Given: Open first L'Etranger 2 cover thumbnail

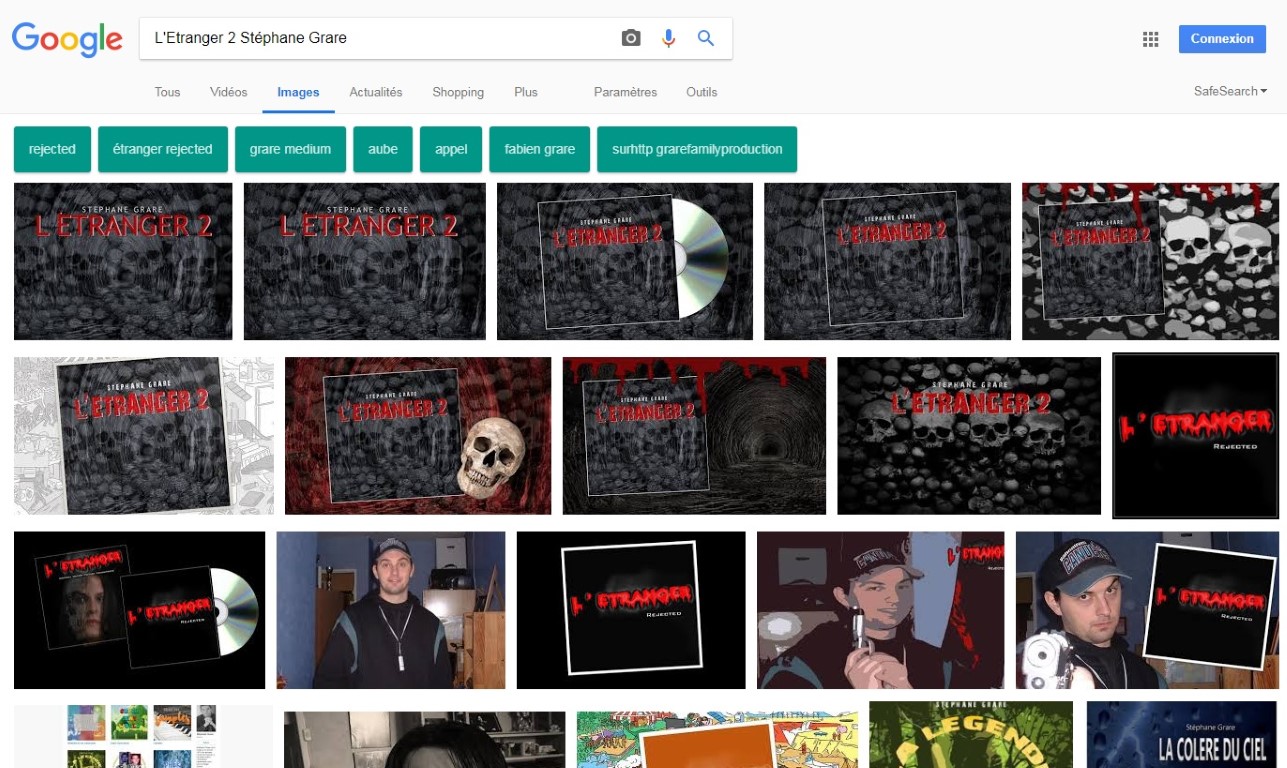Looking at the screenshot, I should [123, 261].
